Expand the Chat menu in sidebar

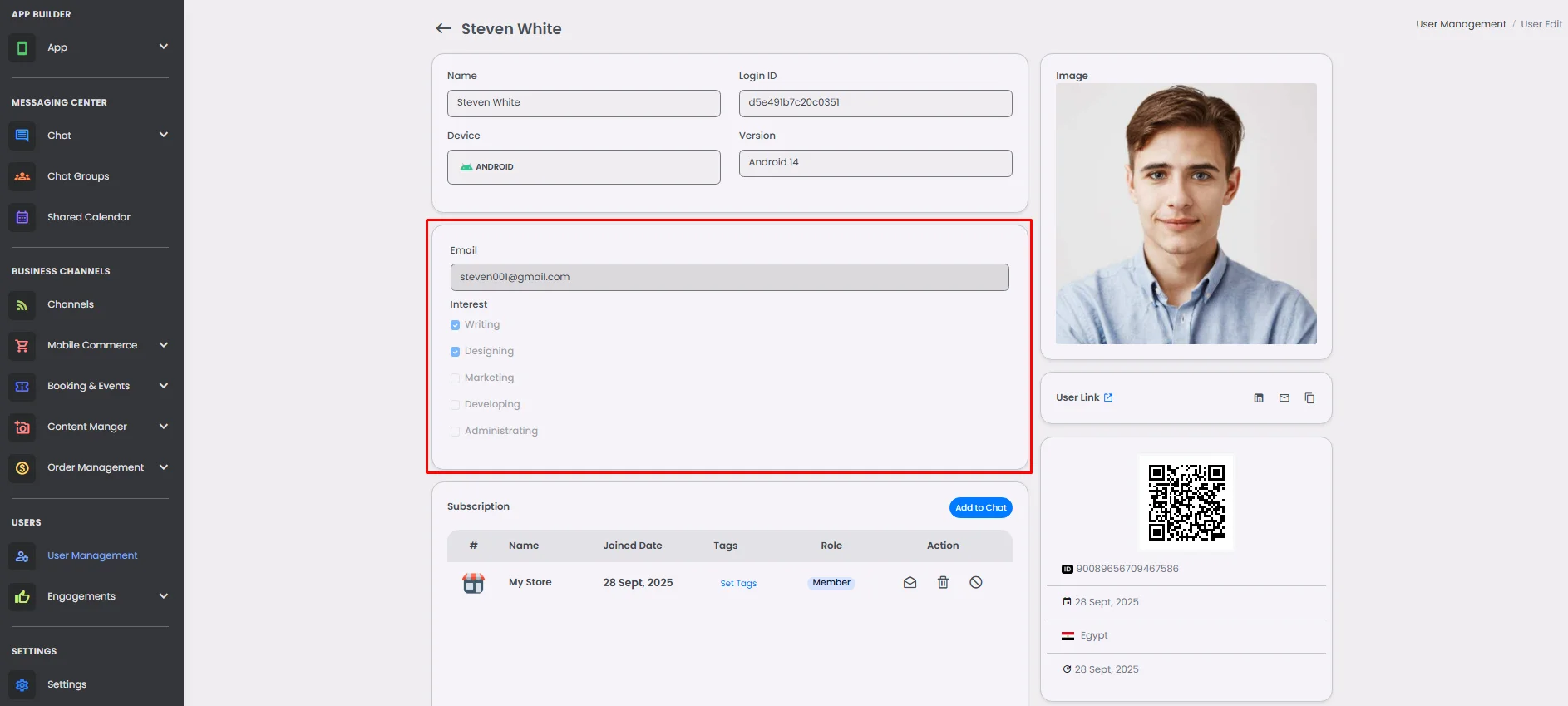[164, 135]
